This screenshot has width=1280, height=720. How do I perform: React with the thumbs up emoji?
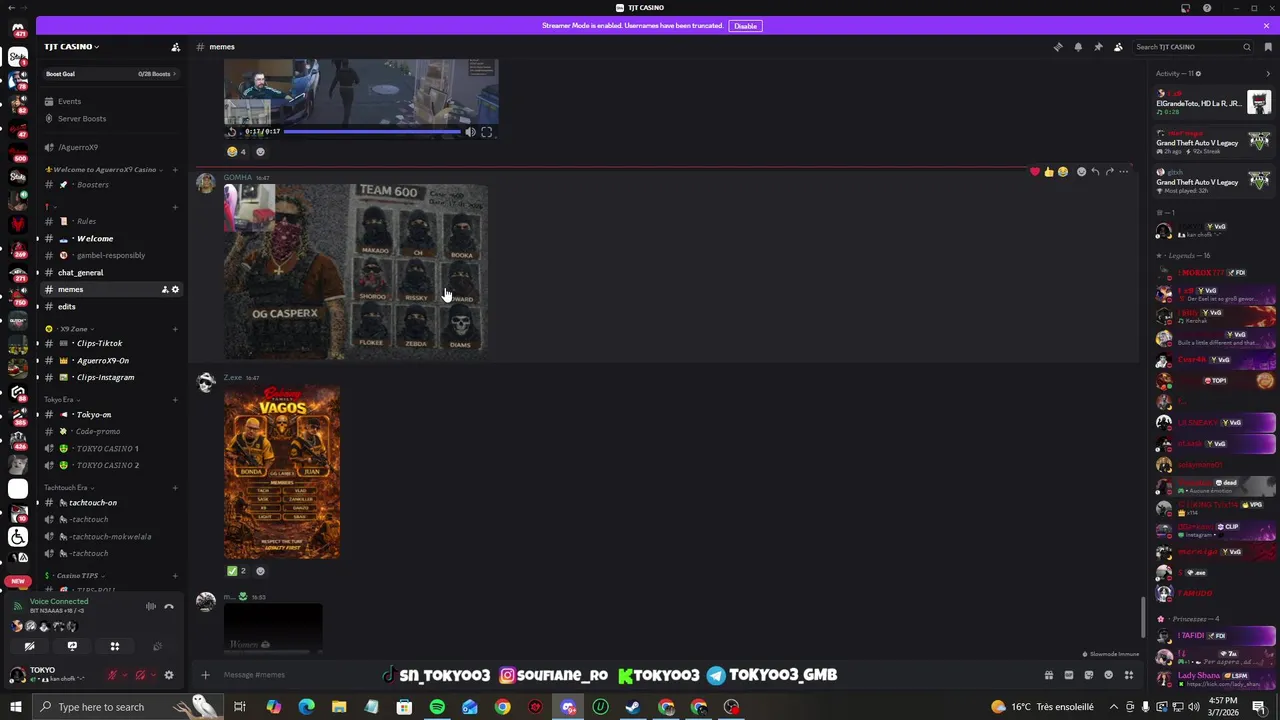click(1049, 172)
